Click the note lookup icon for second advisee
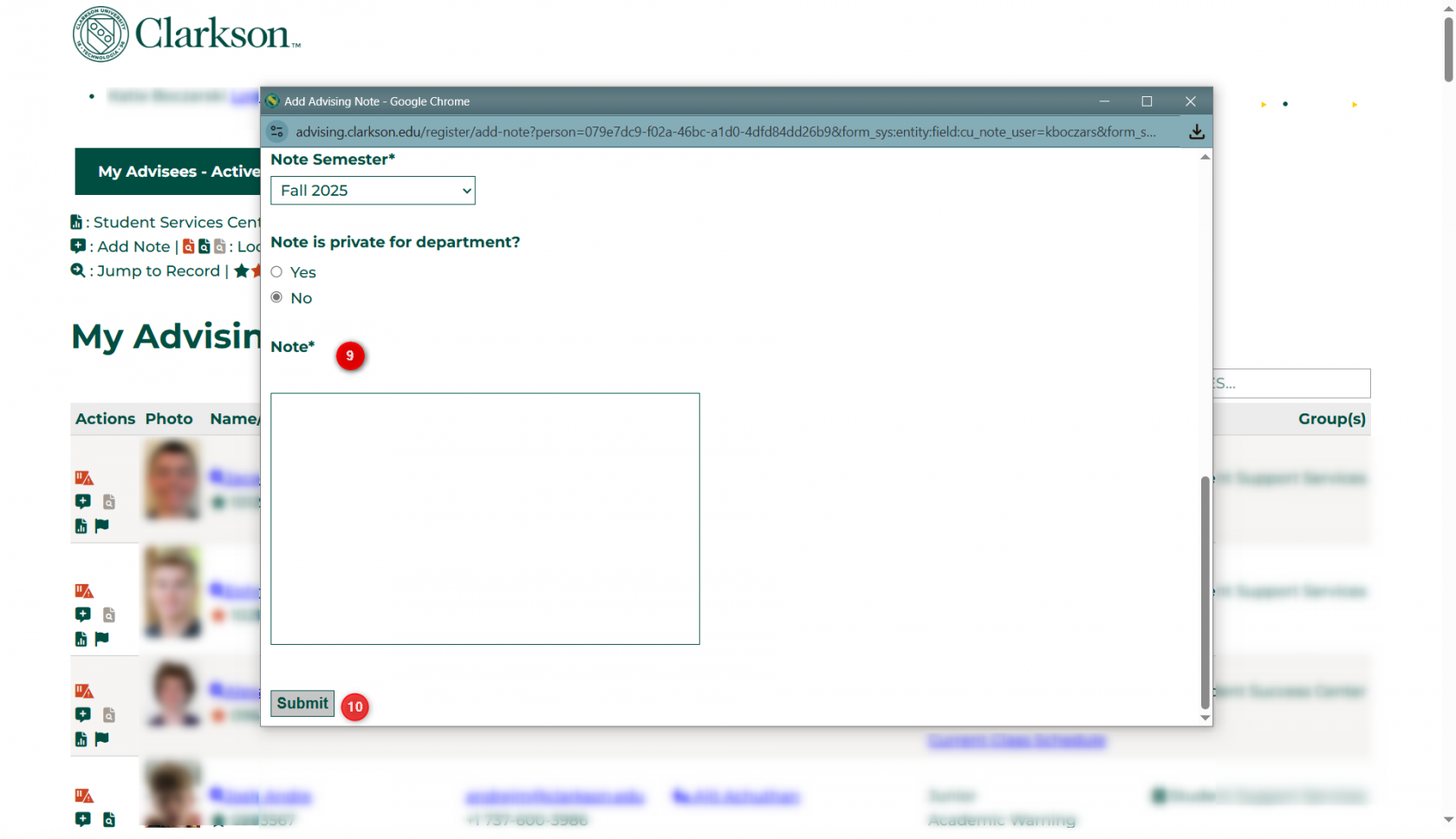 tap(109, 615)
